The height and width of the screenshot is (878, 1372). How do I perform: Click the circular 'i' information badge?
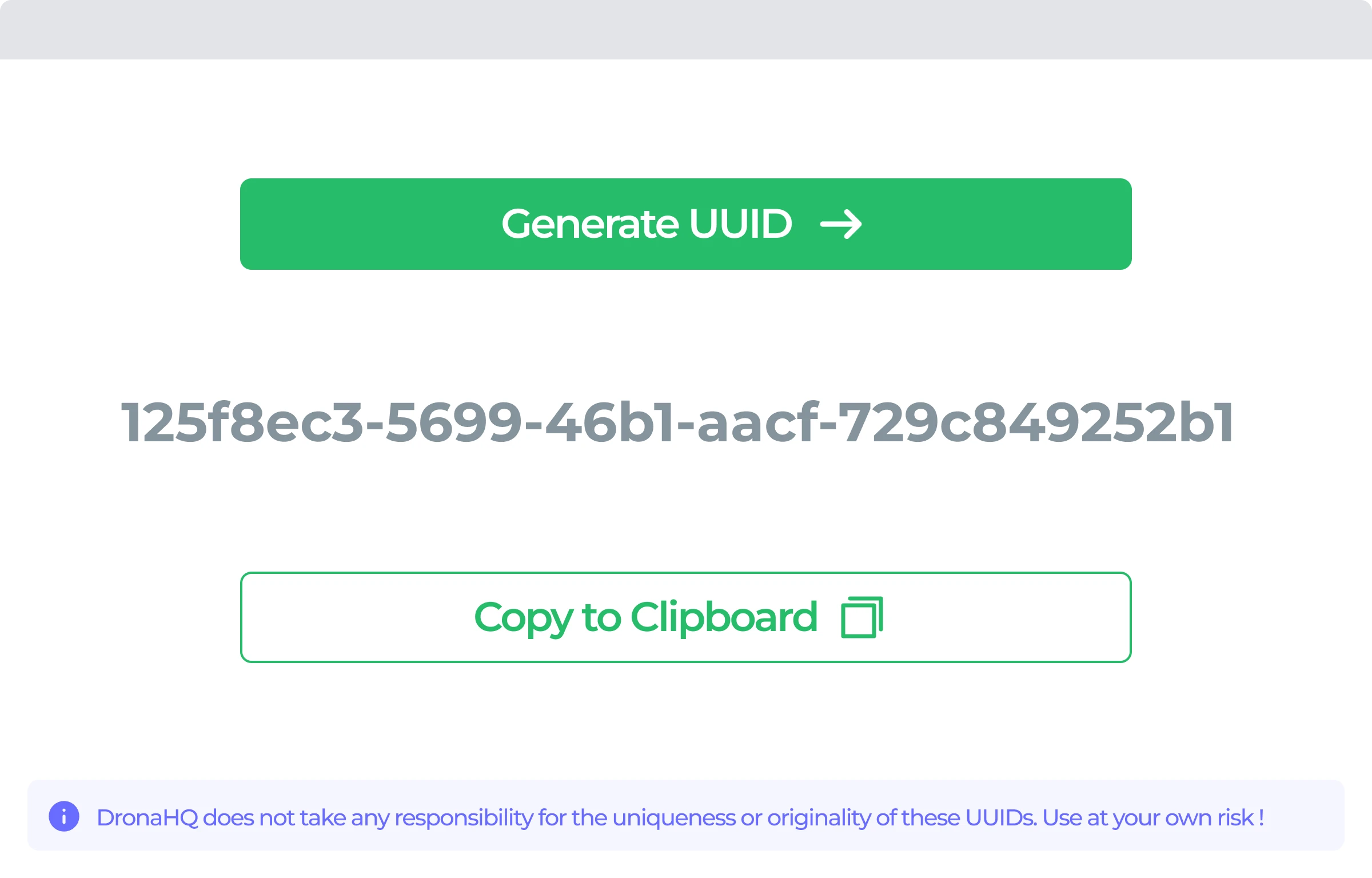[x=64, y=816]
